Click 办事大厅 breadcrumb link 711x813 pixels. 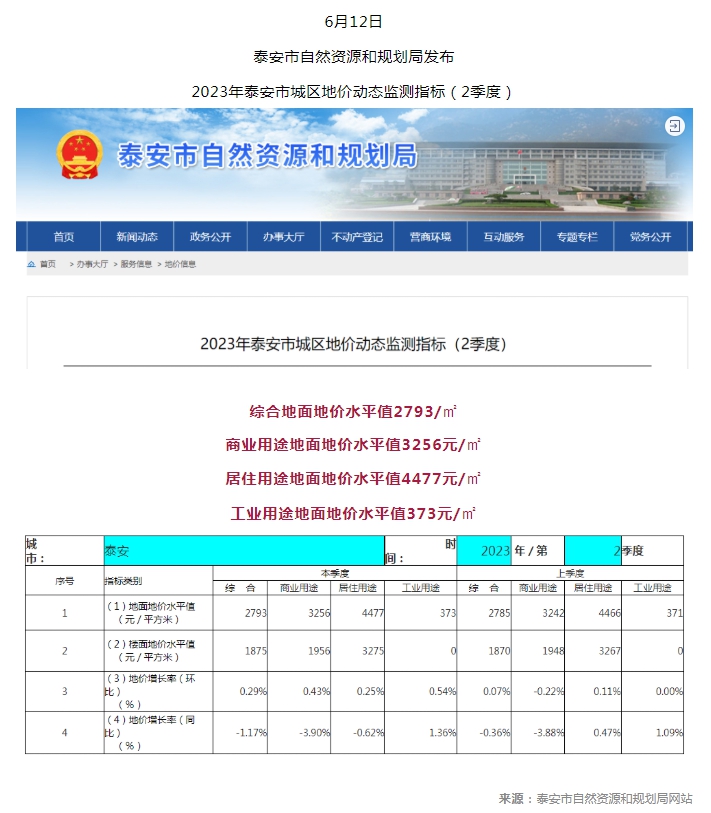coord(92,264)
